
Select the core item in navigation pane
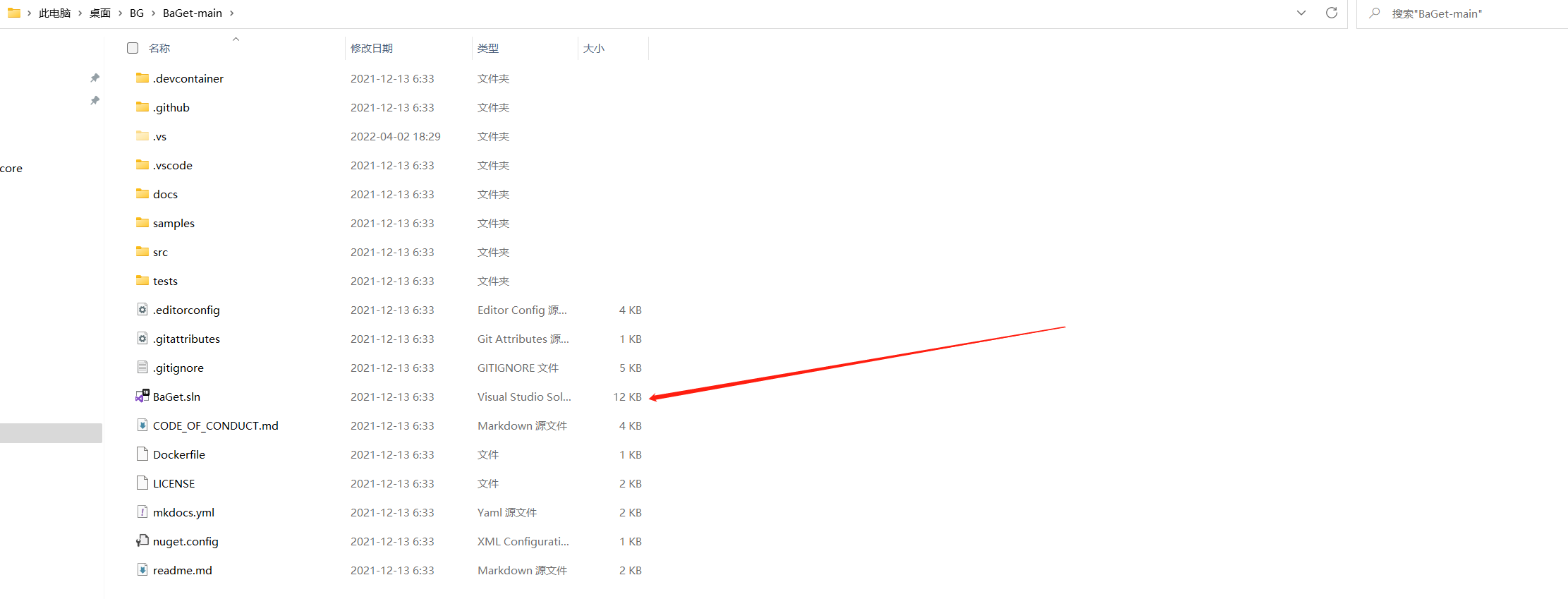(x=11, y=168)
